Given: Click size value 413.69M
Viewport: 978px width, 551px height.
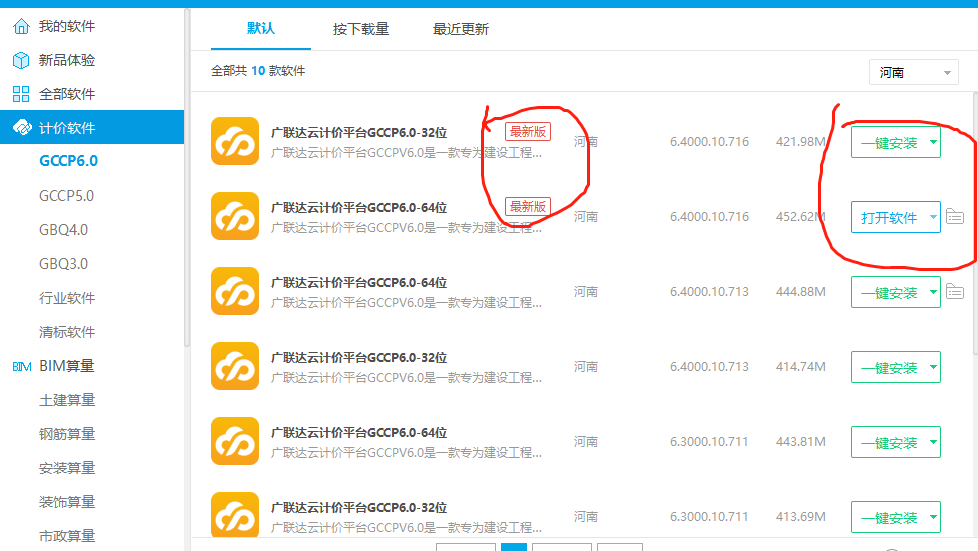Looking at the screenshot, I should (x=800, y=517).
